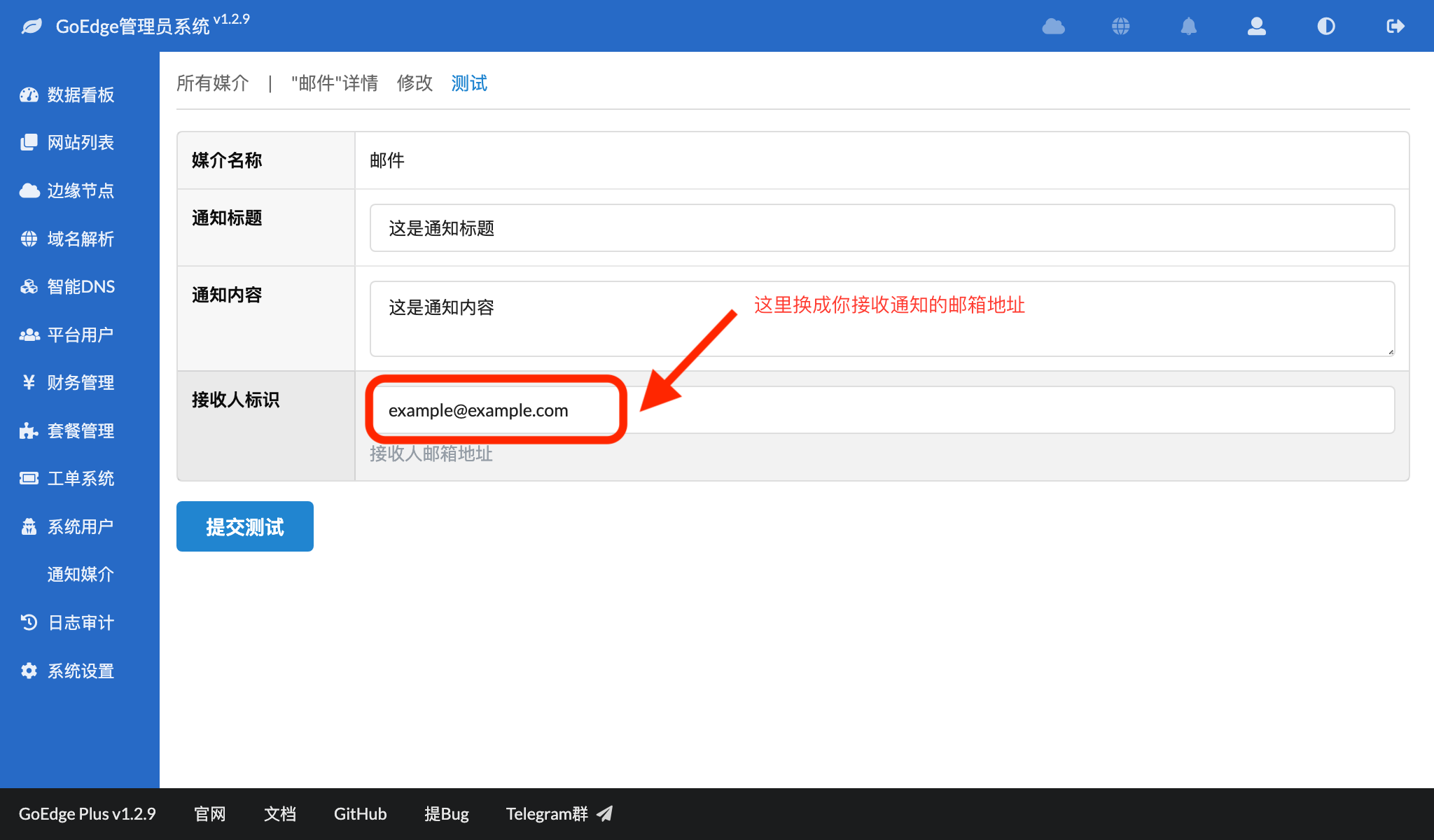Open 智能DNS sidebar item
This screenshot has height=840, width=1434.
point(80,286)
